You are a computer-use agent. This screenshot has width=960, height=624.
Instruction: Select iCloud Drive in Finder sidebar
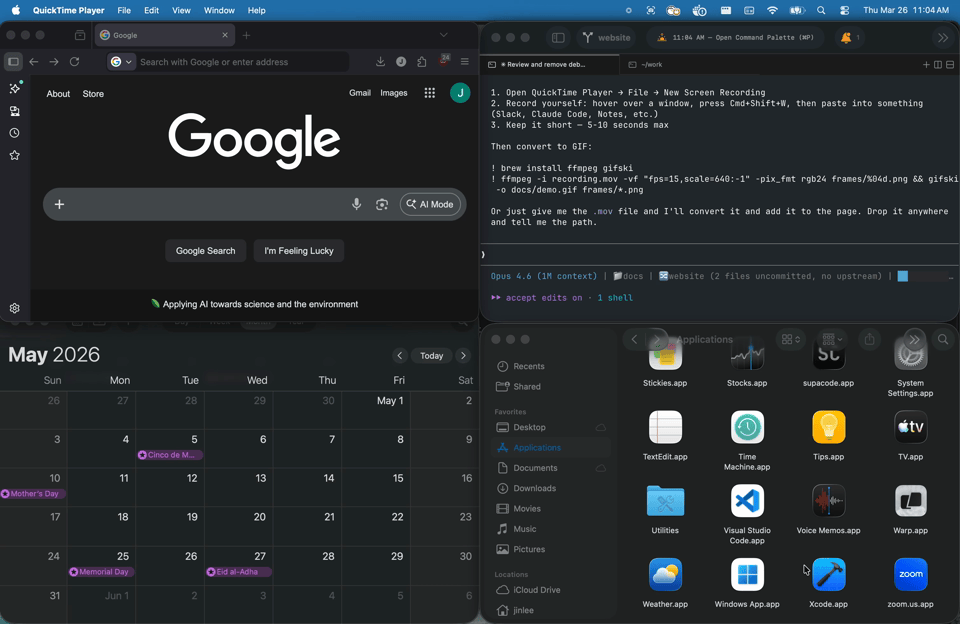click(x=536, y=590)
